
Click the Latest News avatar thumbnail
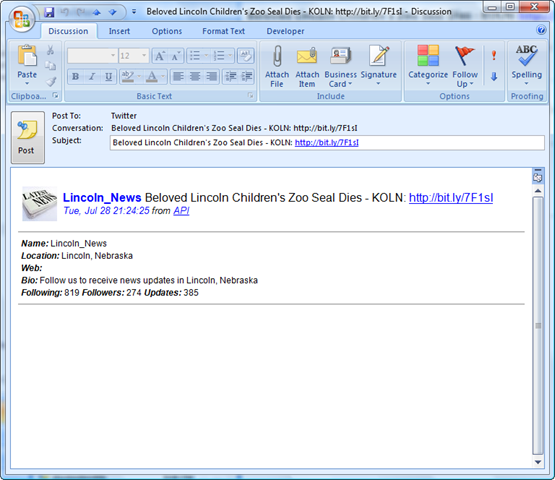(40, 204)
